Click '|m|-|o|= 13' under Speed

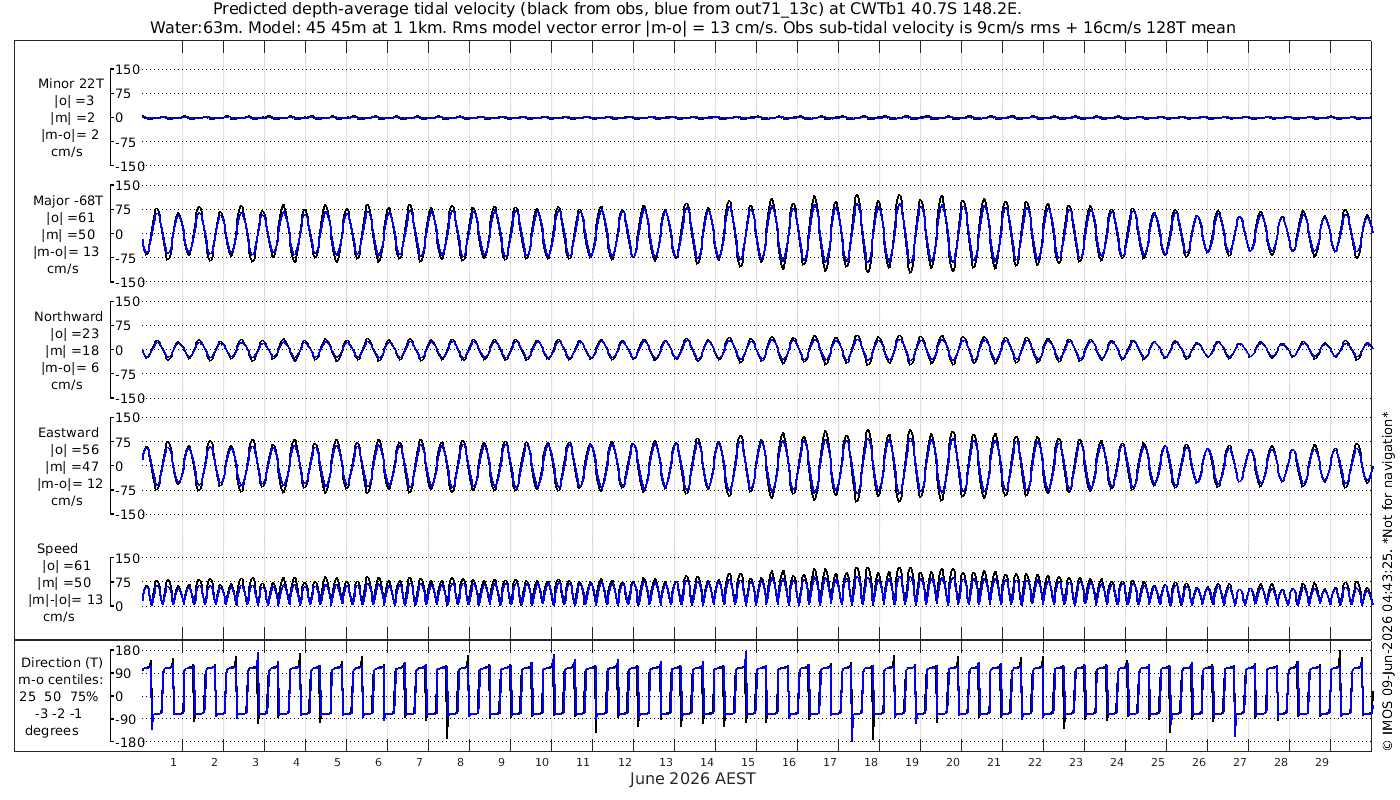pos(66,600)
